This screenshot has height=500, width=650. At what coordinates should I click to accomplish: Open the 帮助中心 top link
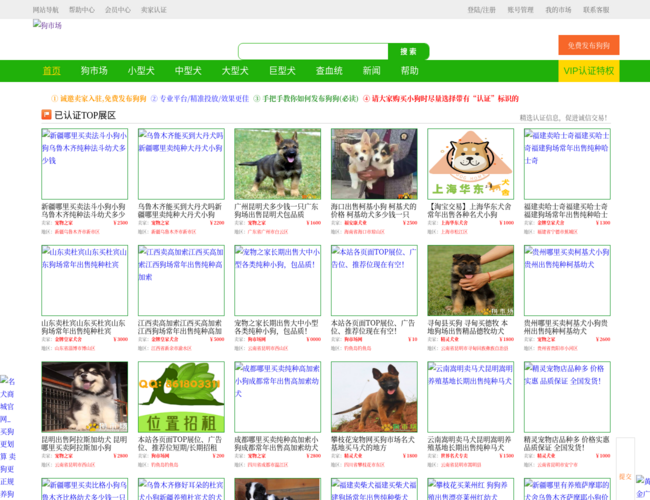click(81, 10)
